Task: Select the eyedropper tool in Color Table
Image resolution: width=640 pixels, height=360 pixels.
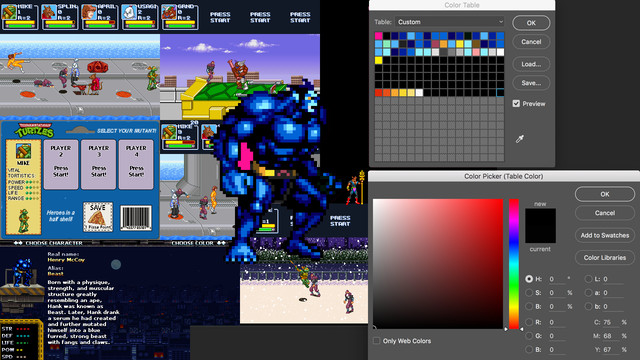Action: click(519, 139)
